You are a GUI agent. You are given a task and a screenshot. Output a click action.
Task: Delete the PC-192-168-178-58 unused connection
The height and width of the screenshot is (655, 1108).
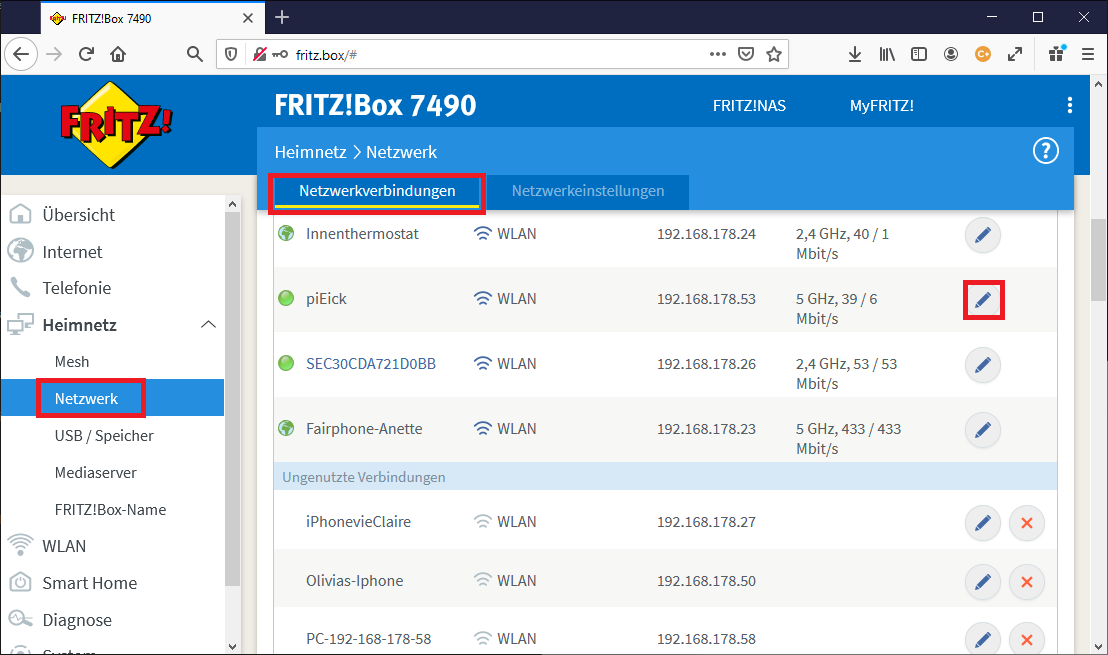click(x=1027, y=640)
